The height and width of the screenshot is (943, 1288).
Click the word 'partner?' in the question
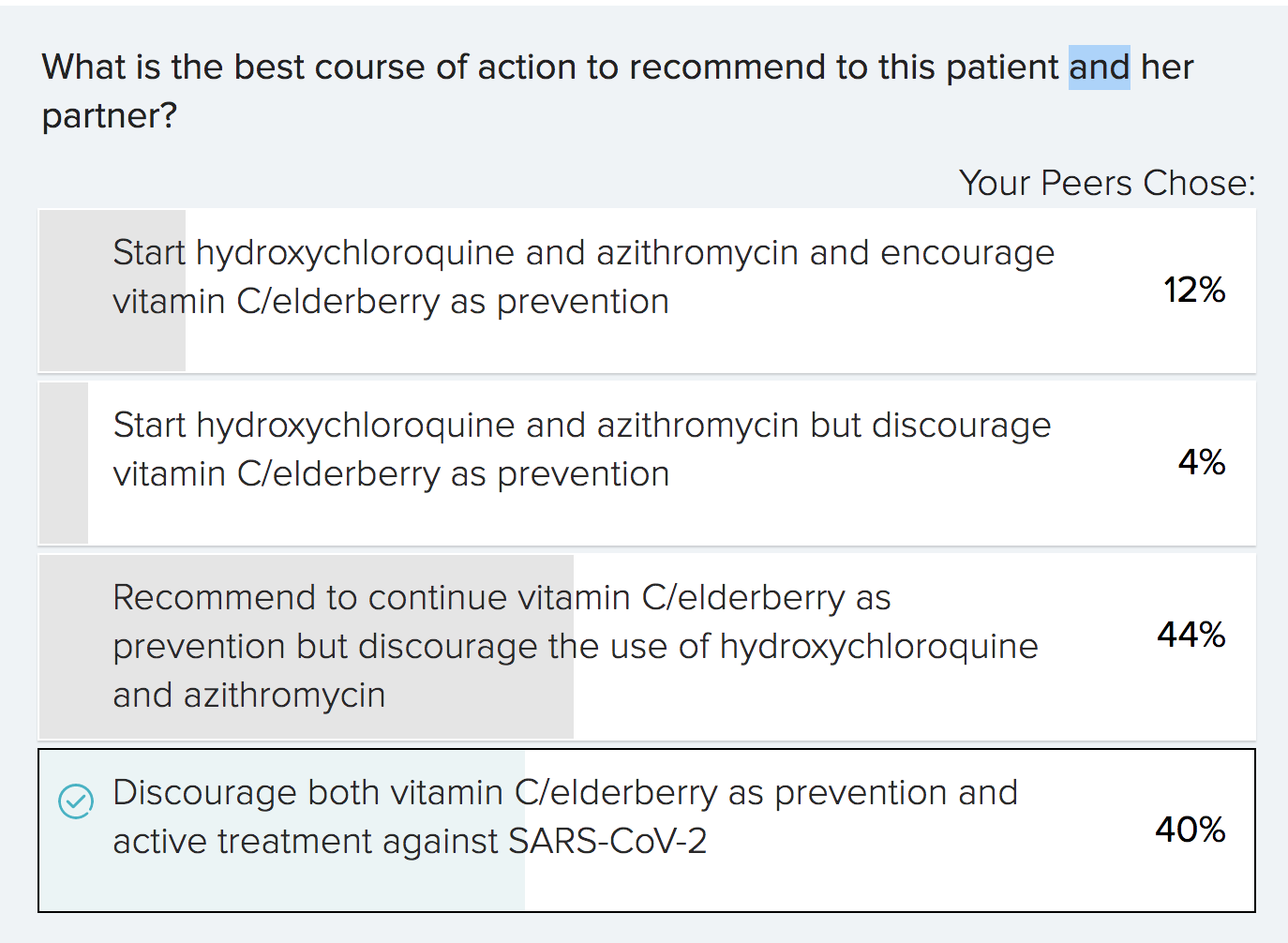click(110, 116)
